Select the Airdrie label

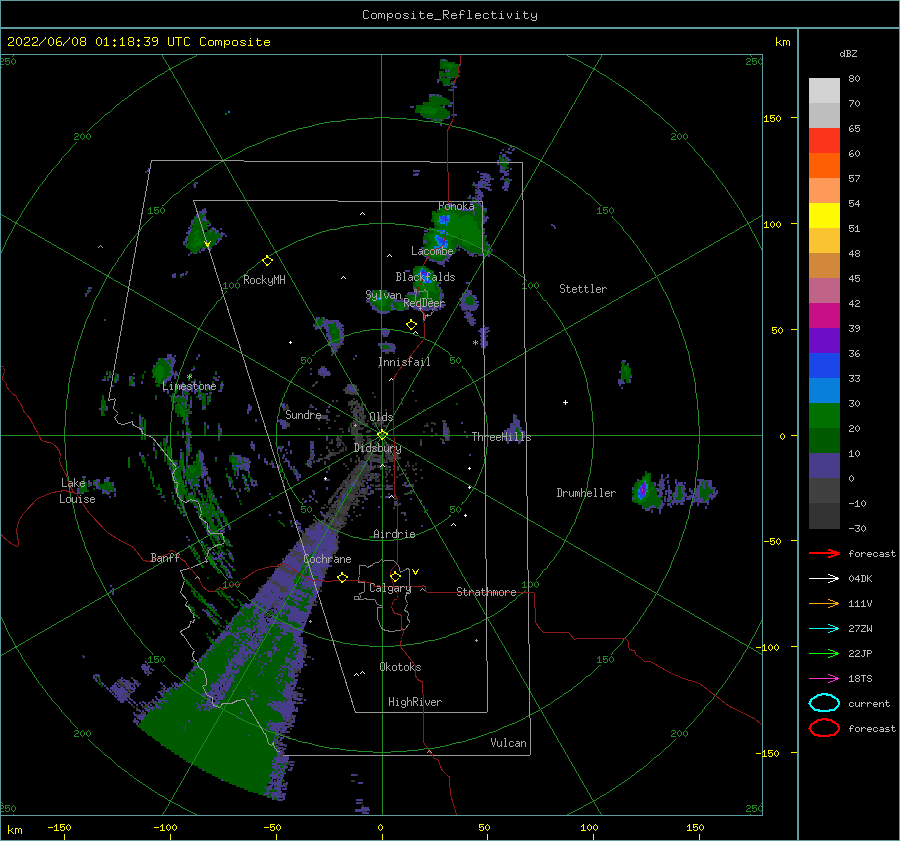point(394,534)
